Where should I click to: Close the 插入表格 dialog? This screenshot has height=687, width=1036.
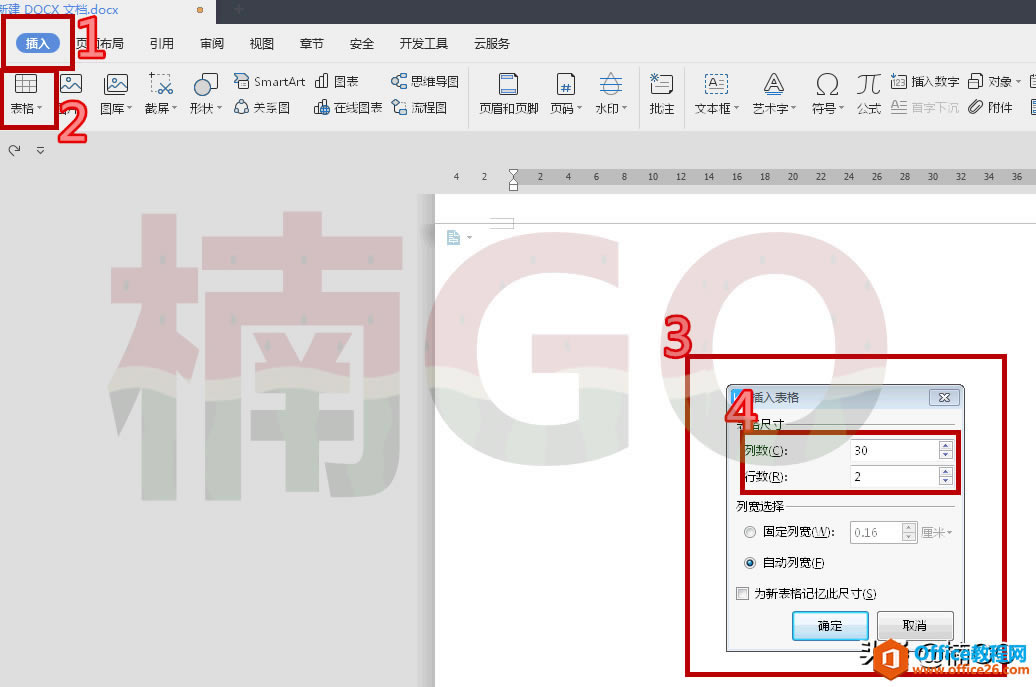(944, 398)
